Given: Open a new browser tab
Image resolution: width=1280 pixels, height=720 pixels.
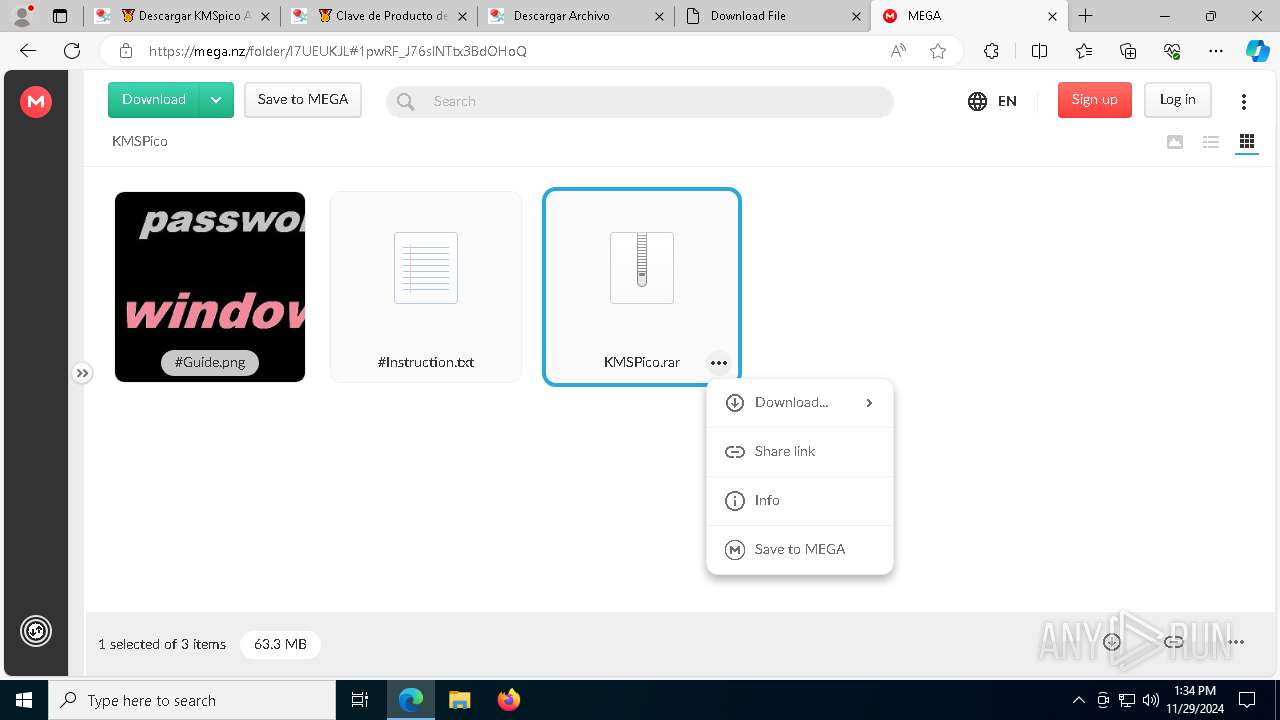Looking at the screenshot, I should 1086,16.
